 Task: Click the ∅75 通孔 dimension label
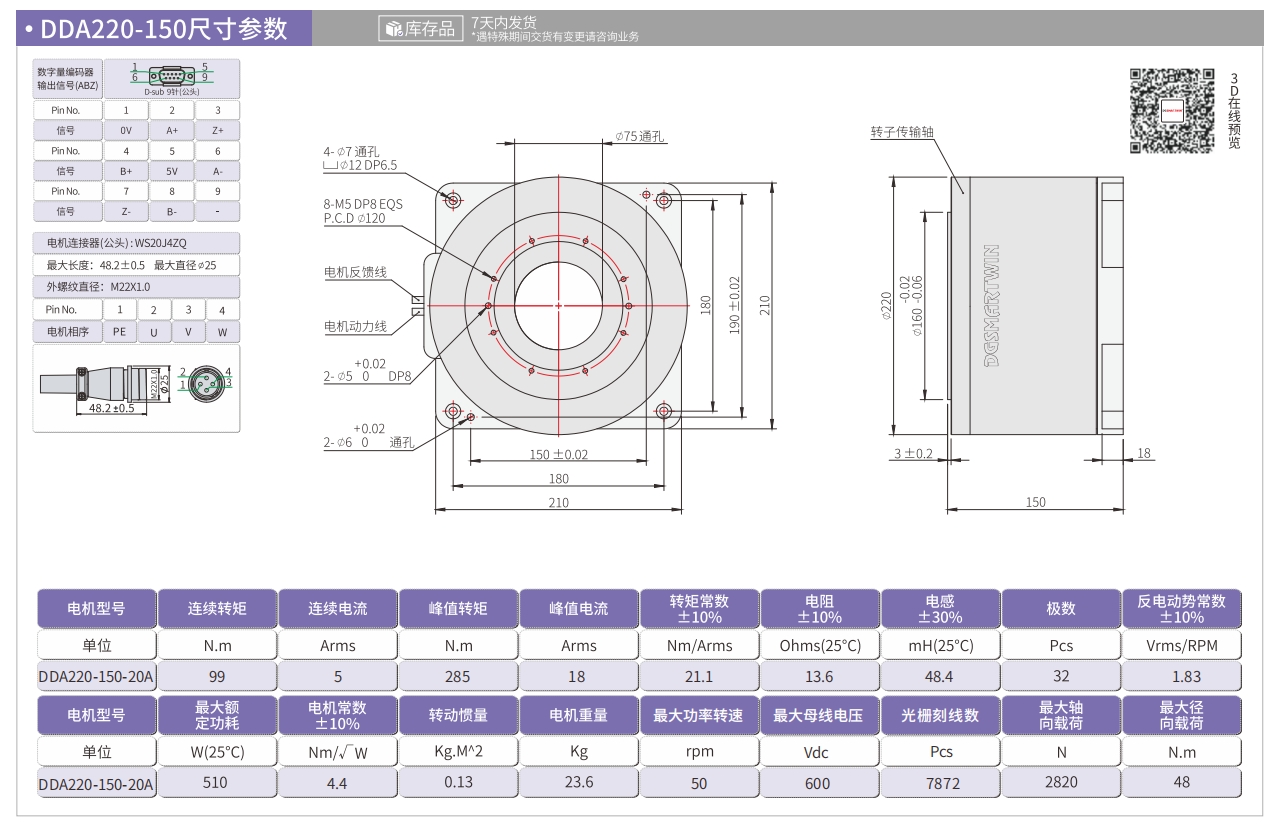tap(640, 136)
